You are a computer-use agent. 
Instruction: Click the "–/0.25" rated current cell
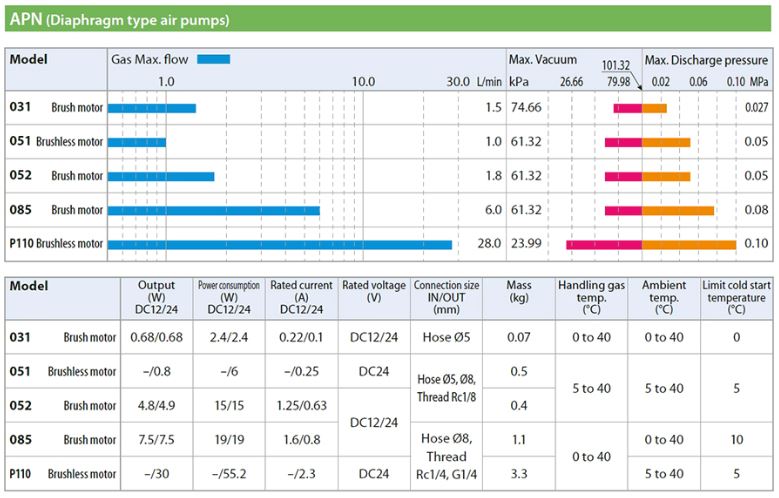[x=301, y=372]
